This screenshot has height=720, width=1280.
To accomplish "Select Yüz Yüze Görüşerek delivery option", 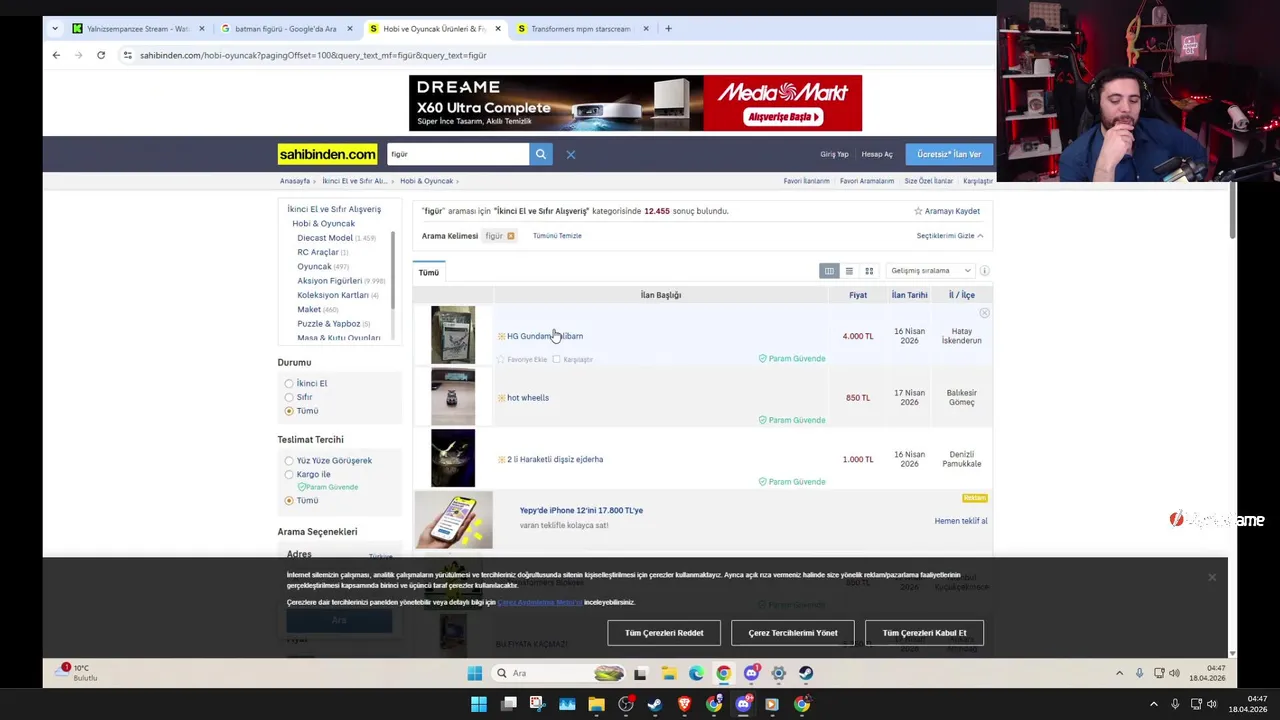I will (289, 461).
